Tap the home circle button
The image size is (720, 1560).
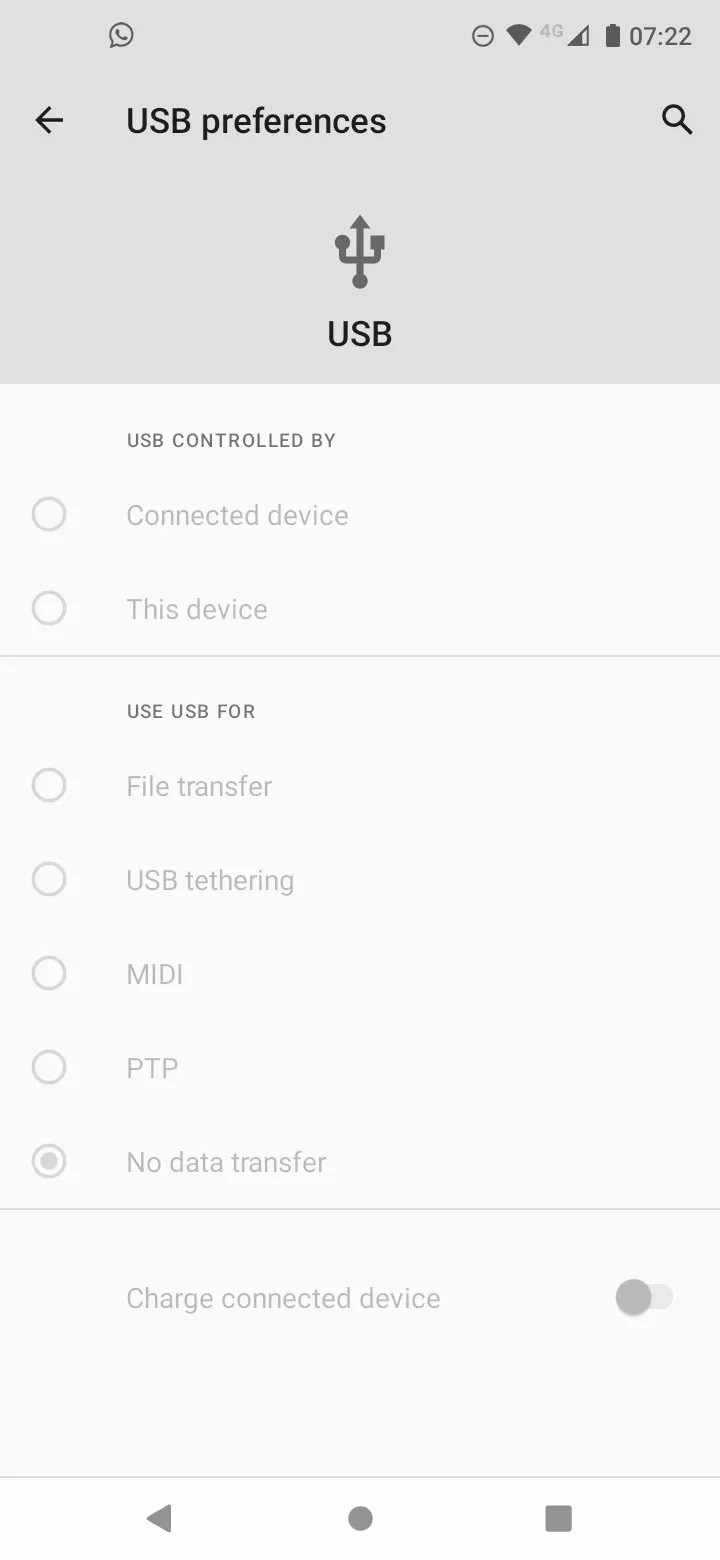[360, 1518]
